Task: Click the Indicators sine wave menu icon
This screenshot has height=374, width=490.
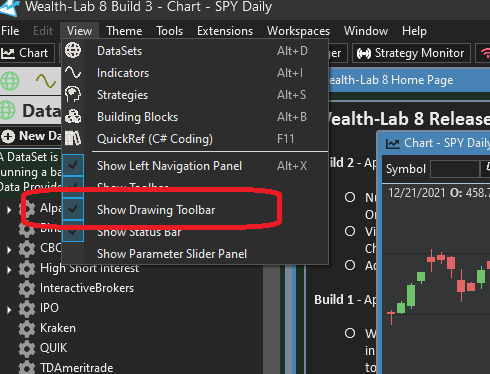Action: point(73,72)
